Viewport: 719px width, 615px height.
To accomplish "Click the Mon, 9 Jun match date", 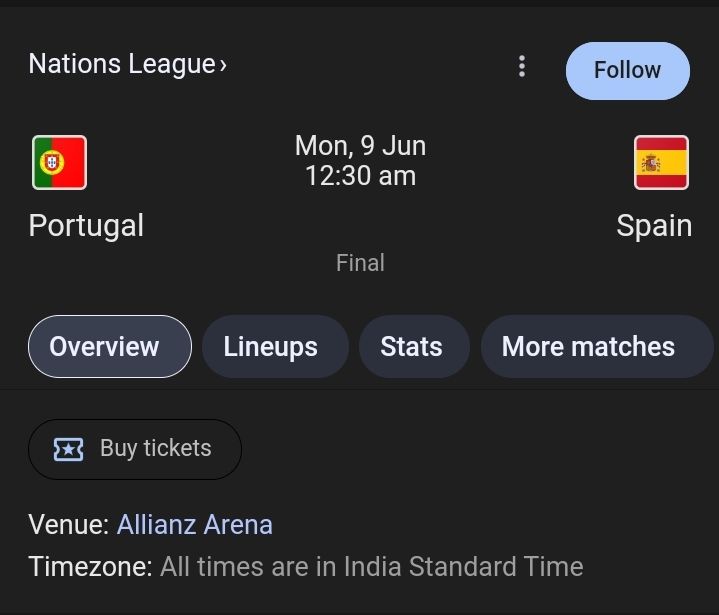I will 360,146.
